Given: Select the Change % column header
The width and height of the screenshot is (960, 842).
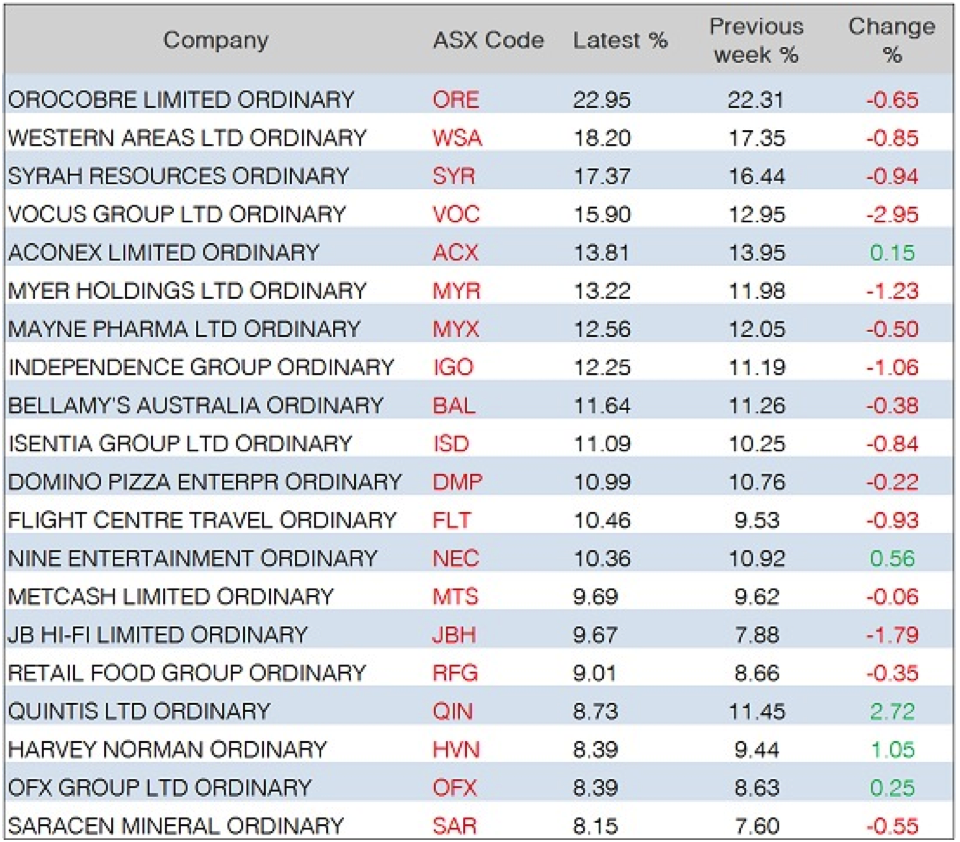Looking at the screenshot, I should pyautogui.click(x=891, y=41).
